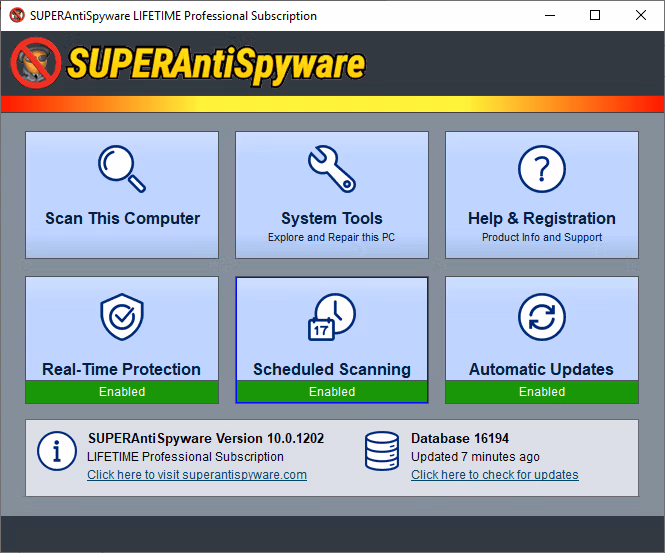Click 'Explore and Repair this PC' text
Image resolution: width=665 pixels, height=553 pixels.
[x=331, y=237]
